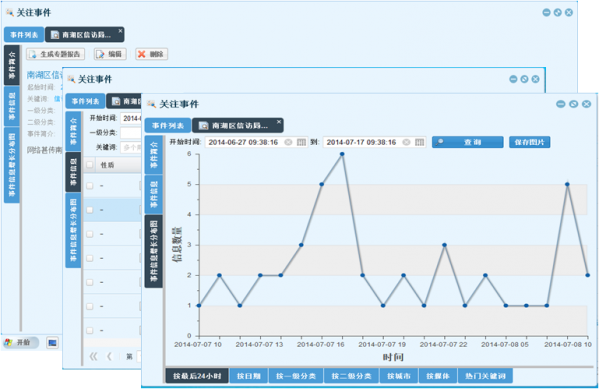The width and height of the screenshot is (600, 389).
Task: Select the 热门关键词 chart view
Action: pos(485,376)
